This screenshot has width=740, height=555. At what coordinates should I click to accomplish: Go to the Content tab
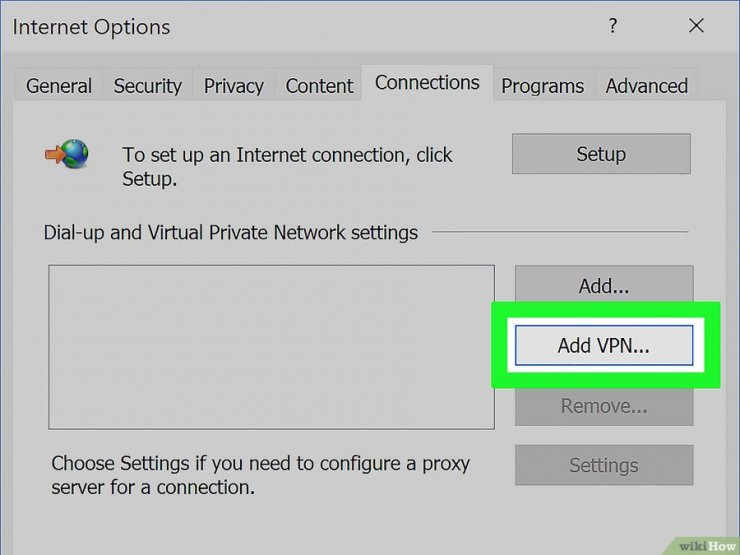(319, 85)
